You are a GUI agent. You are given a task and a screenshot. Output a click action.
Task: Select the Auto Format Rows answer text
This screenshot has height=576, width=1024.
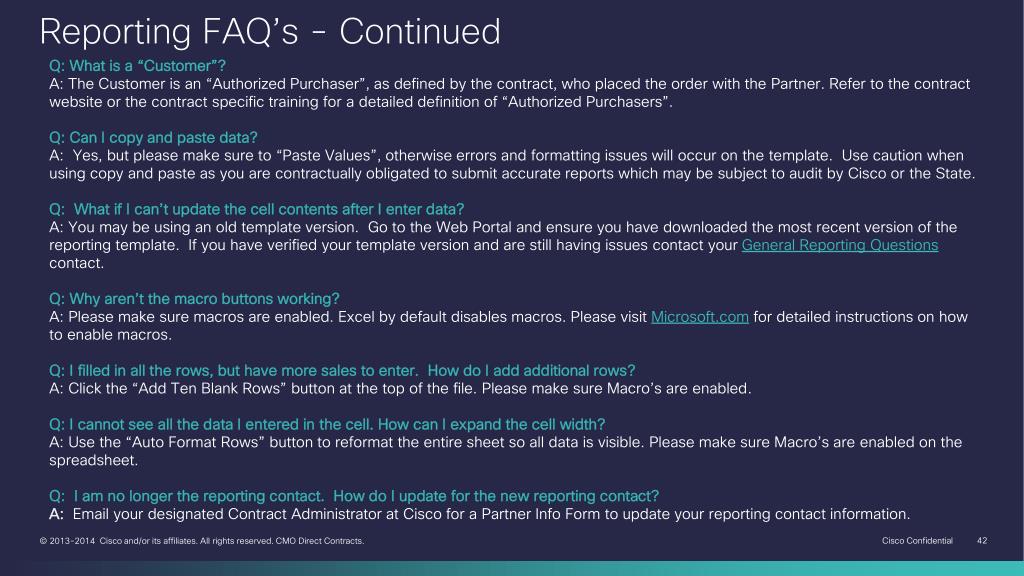[x=505, y=451]
